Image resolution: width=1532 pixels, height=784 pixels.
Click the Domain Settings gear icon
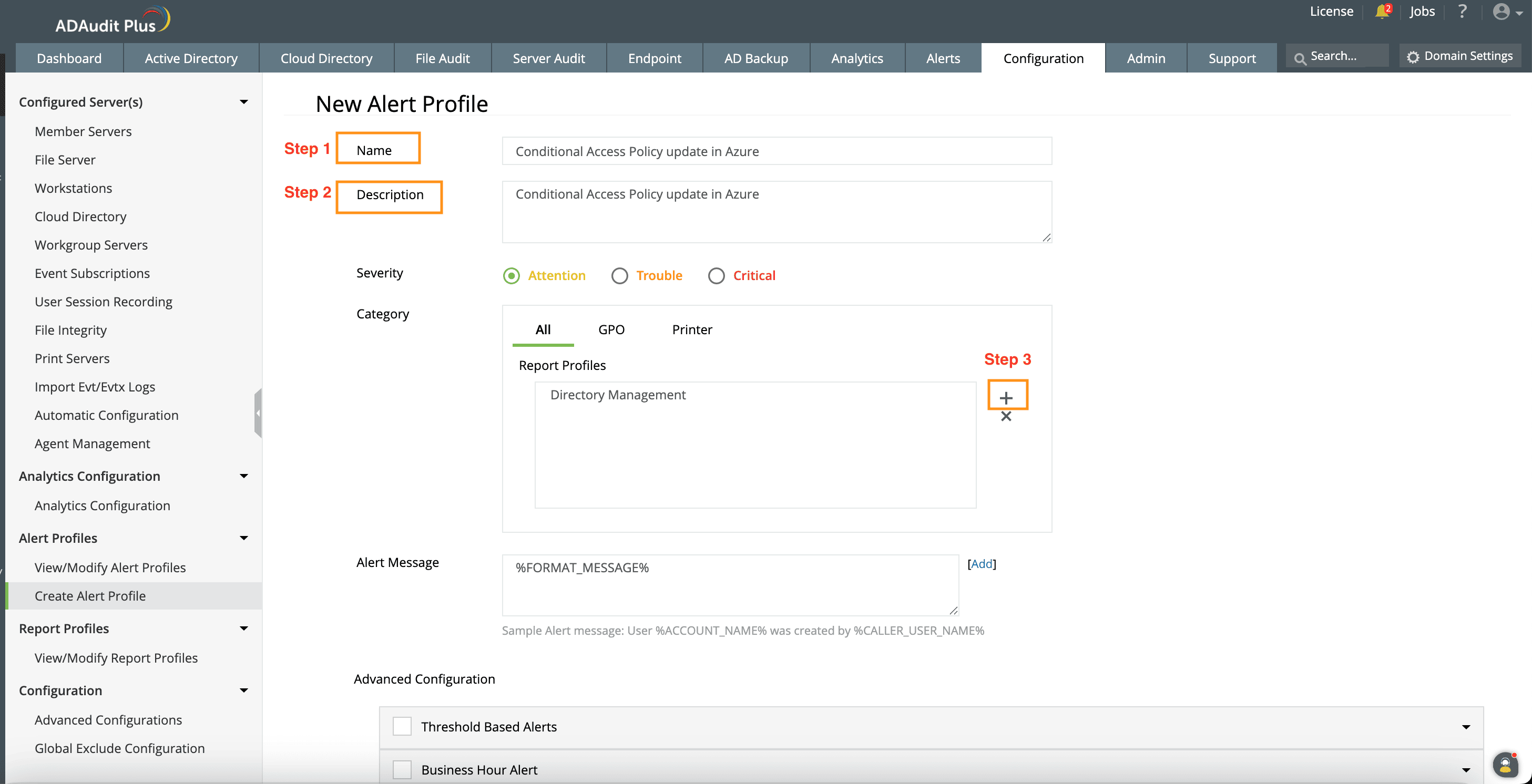pos(1413,56)
